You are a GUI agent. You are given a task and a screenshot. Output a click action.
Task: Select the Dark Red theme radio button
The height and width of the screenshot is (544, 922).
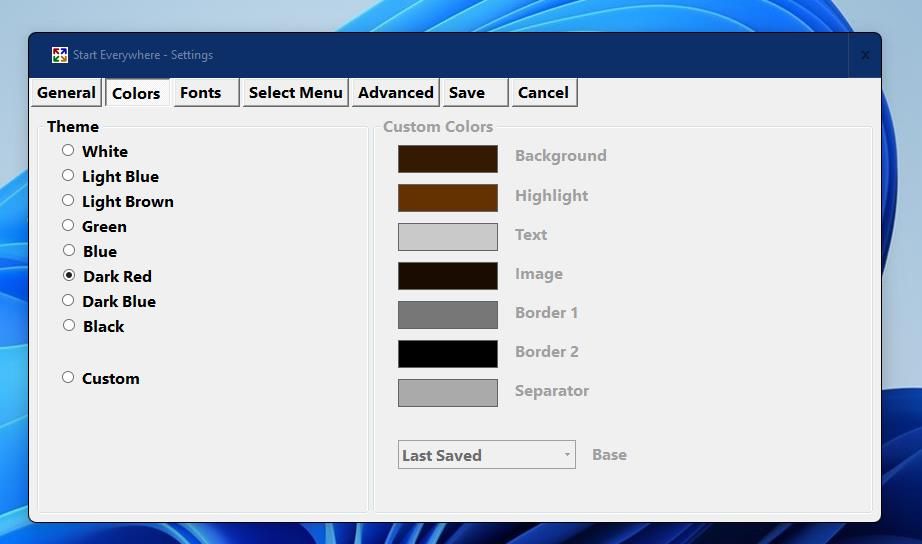pos(69,275)
